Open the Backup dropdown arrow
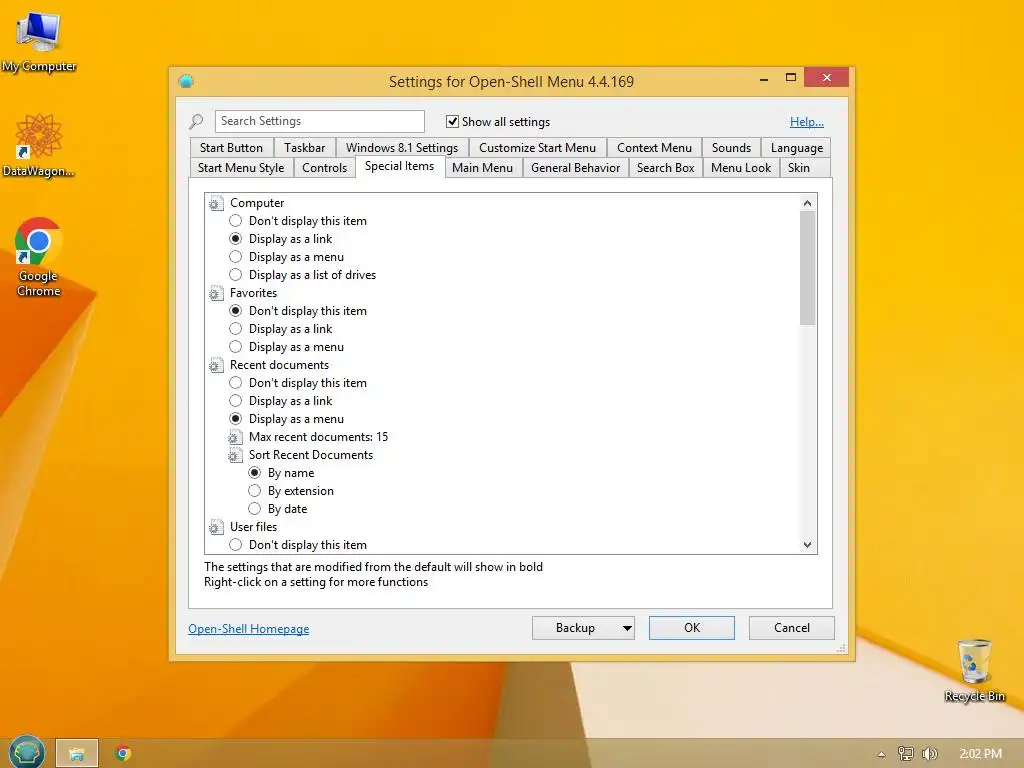Screen dimensions: 1024x768 click(627, 628)
